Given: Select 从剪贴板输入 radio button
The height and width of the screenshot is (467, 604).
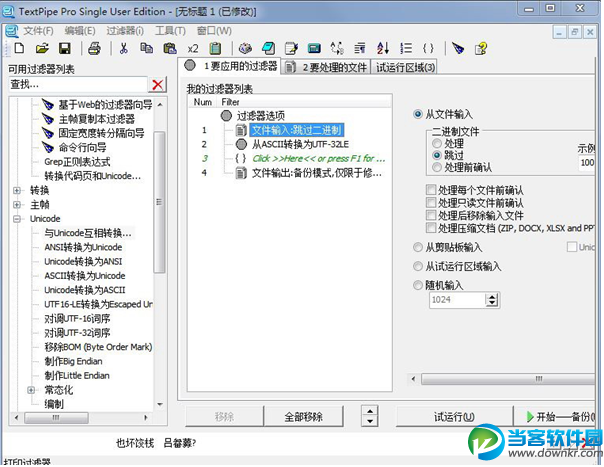Looking at the screenshot, I should pos(418,247).
